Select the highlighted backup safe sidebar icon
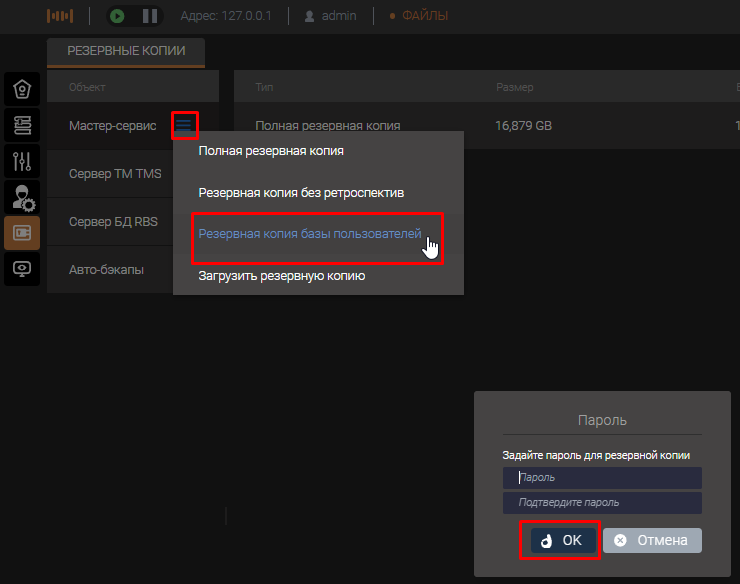This screenshot has width=740, height=584. pos(22,233)
